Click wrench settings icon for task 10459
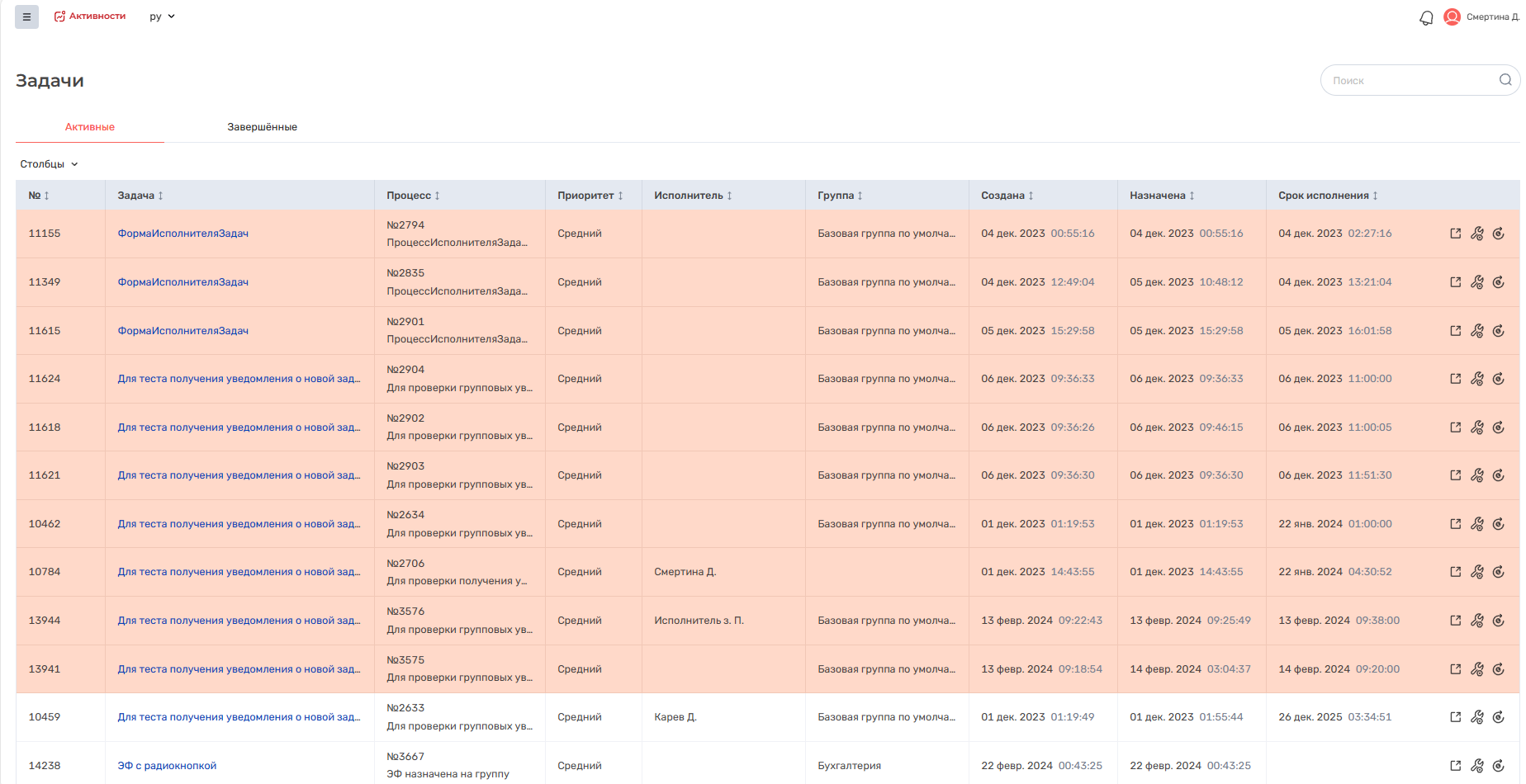 (1477, 717)
